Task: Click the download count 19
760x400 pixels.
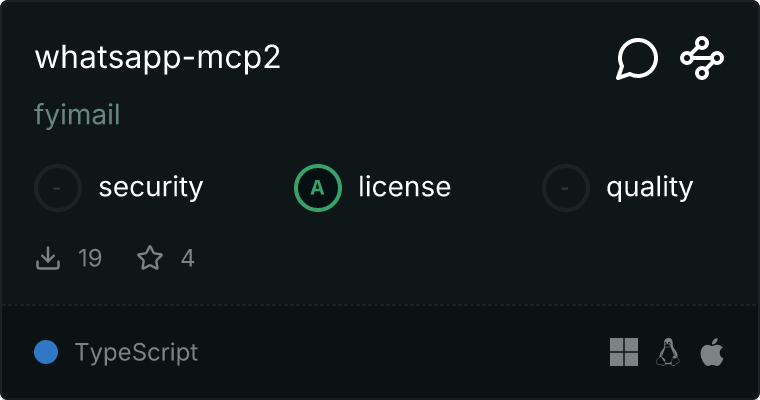Action: coord(90,258)
